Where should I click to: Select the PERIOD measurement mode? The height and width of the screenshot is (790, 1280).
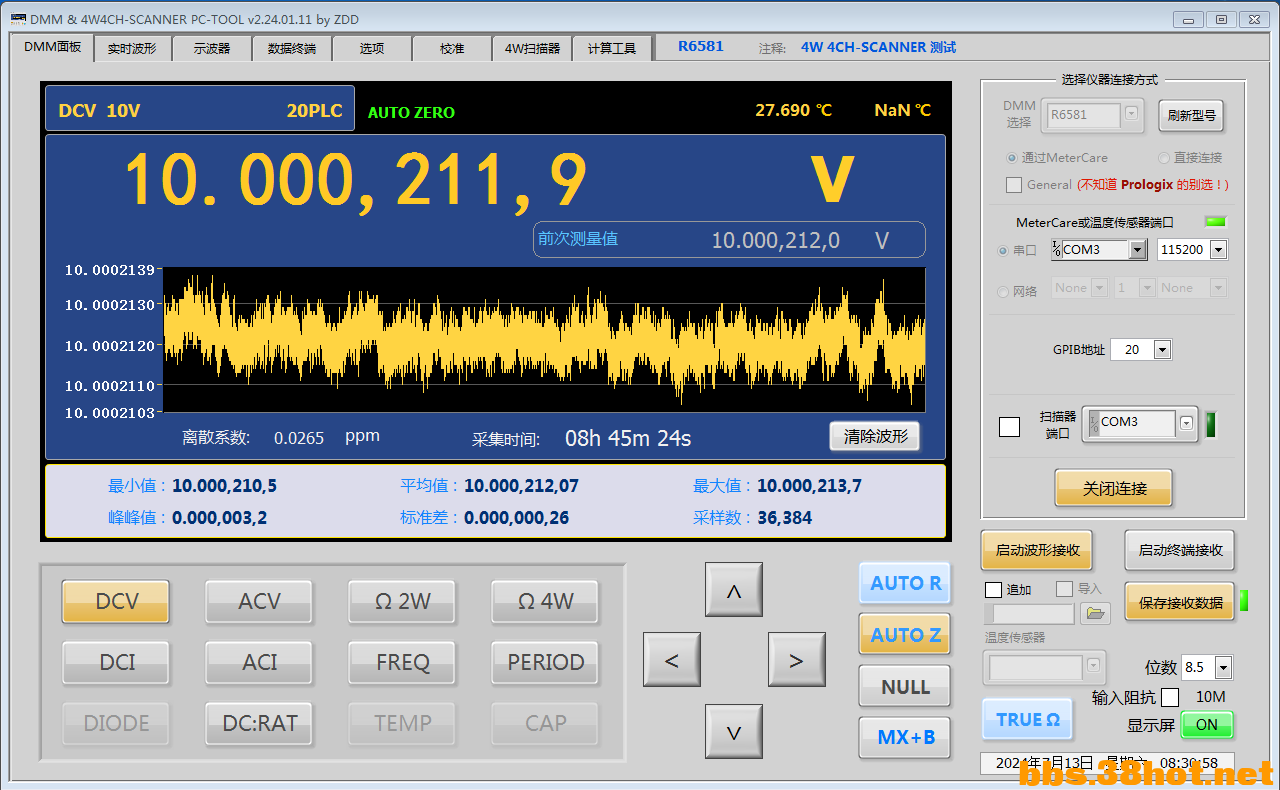coord(545,663)
